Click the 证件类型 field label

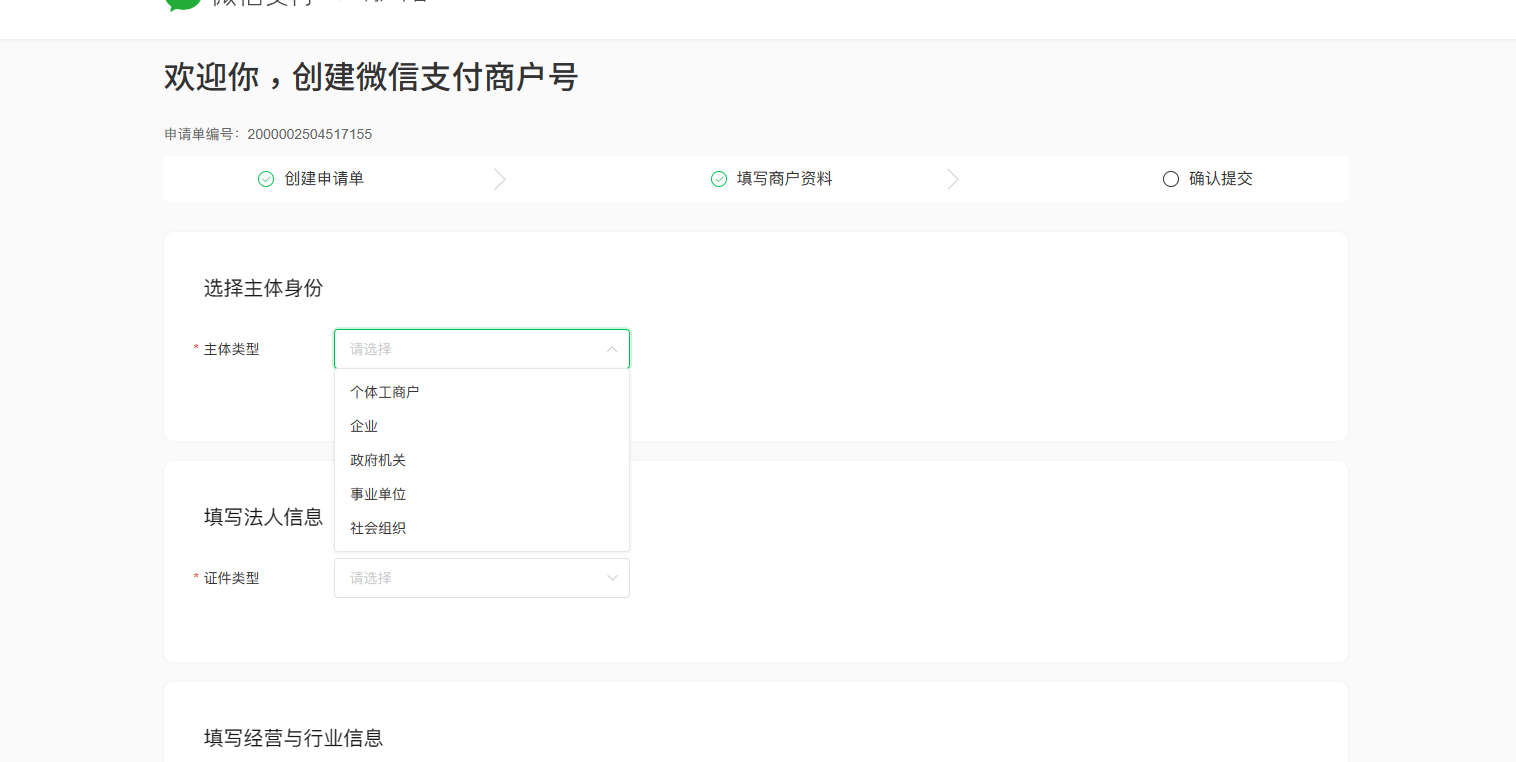coord(232,578)
